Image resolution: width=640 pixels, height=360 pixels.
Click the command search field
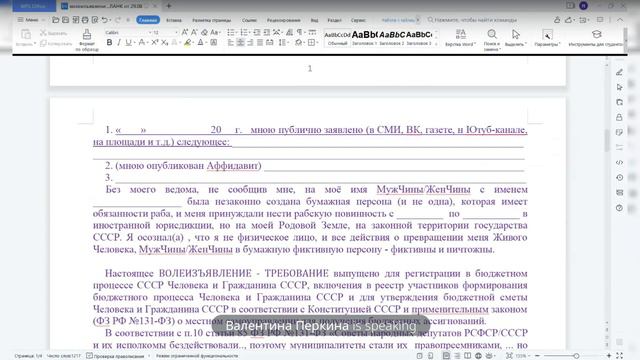tap(472, 20)
